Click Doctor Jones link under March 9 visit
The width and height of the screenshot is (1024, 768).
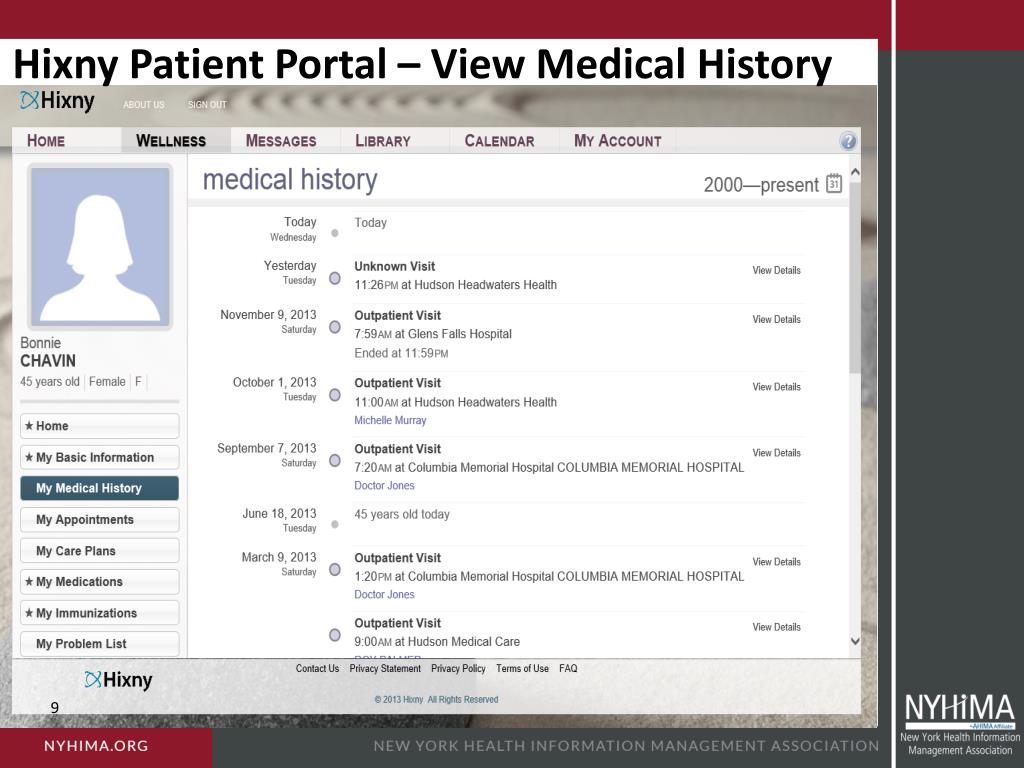384,594
